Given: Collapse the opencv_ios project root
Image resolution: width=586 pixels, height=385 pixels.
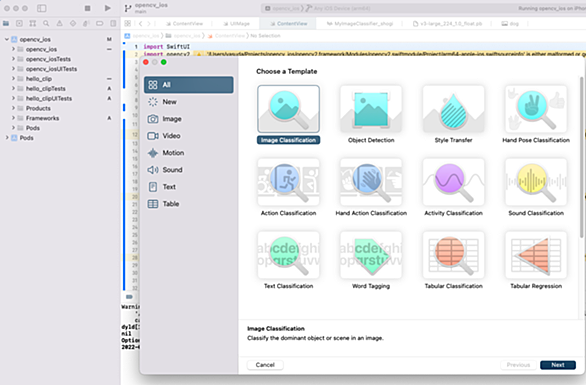Looking at the screenshot, I should [7, 39].
